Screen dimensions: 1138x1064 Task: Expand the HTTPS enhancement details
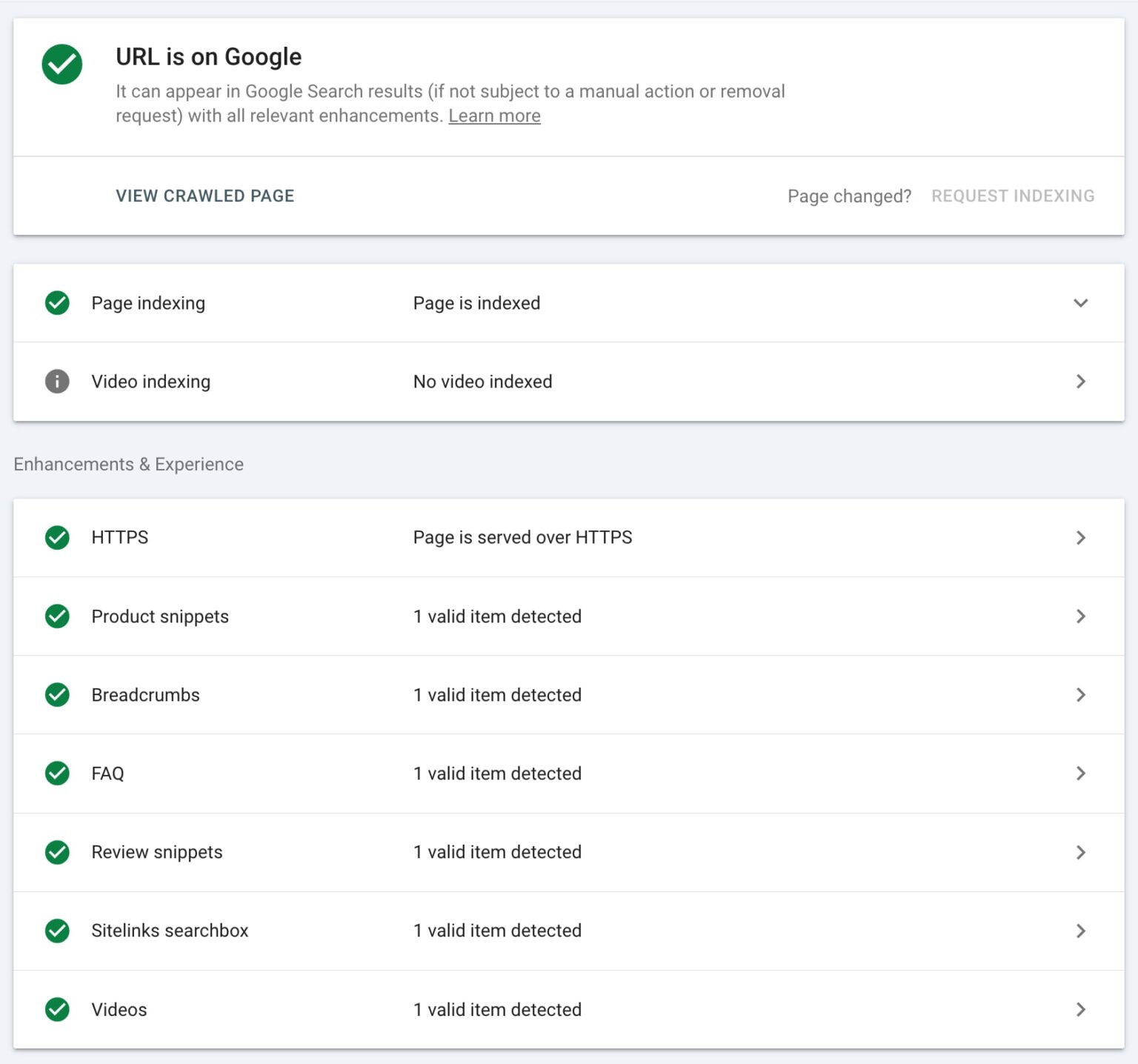[1081, 538]
